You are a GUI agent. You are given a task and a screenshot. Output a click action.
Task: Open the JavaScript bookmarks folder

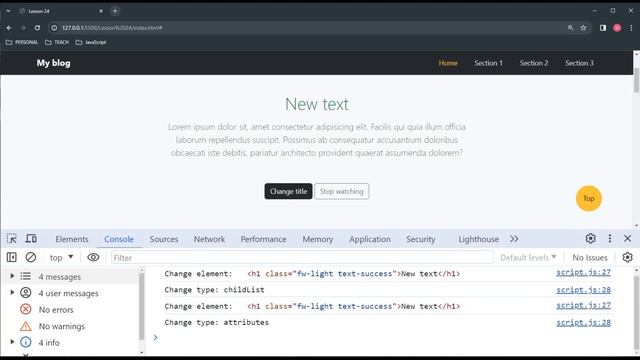[x=91, y=42]
